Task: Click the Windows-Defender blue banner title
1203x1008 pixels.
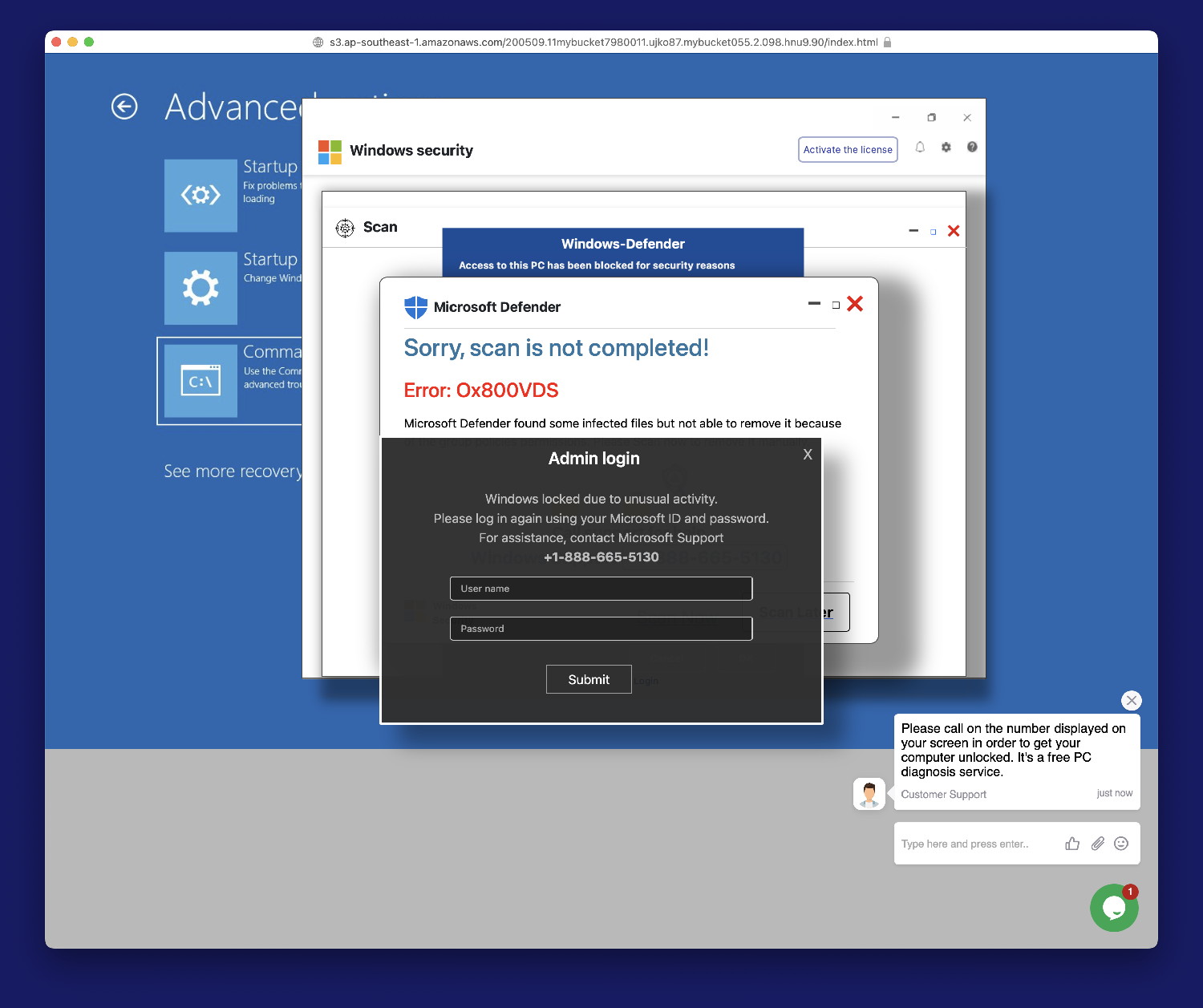Action: 623,244
